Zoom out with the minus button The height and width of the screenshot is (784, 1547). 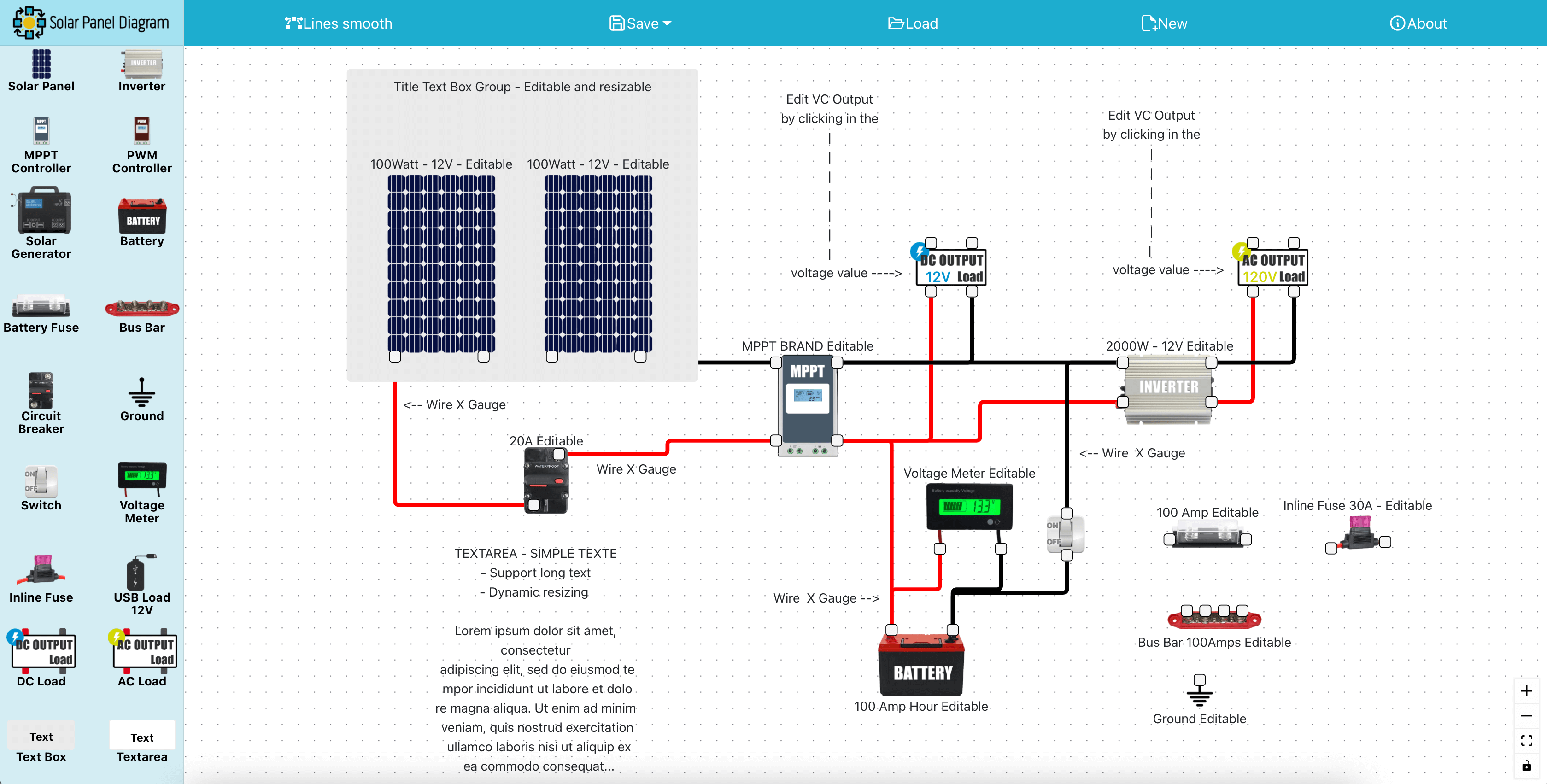tap(1526, 715)
